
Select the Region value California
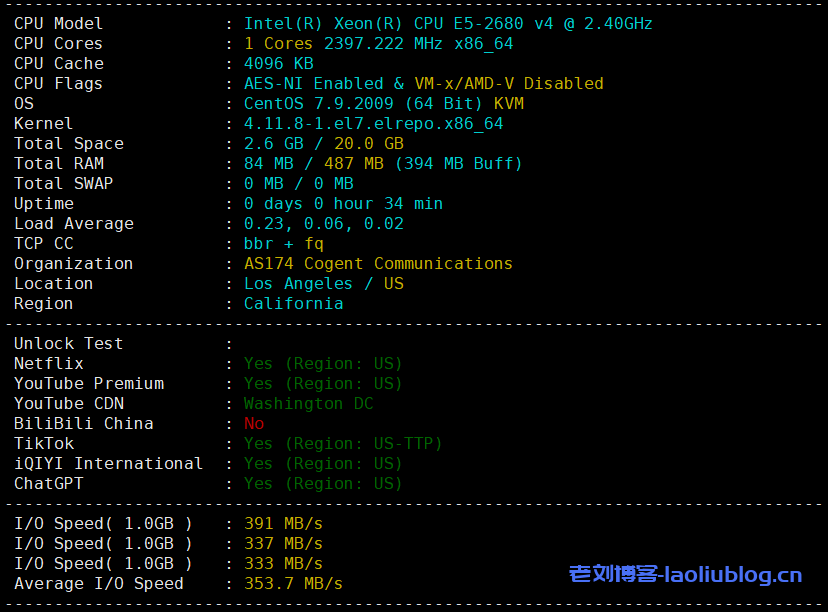pyautogui.click(x=293, y=303)
